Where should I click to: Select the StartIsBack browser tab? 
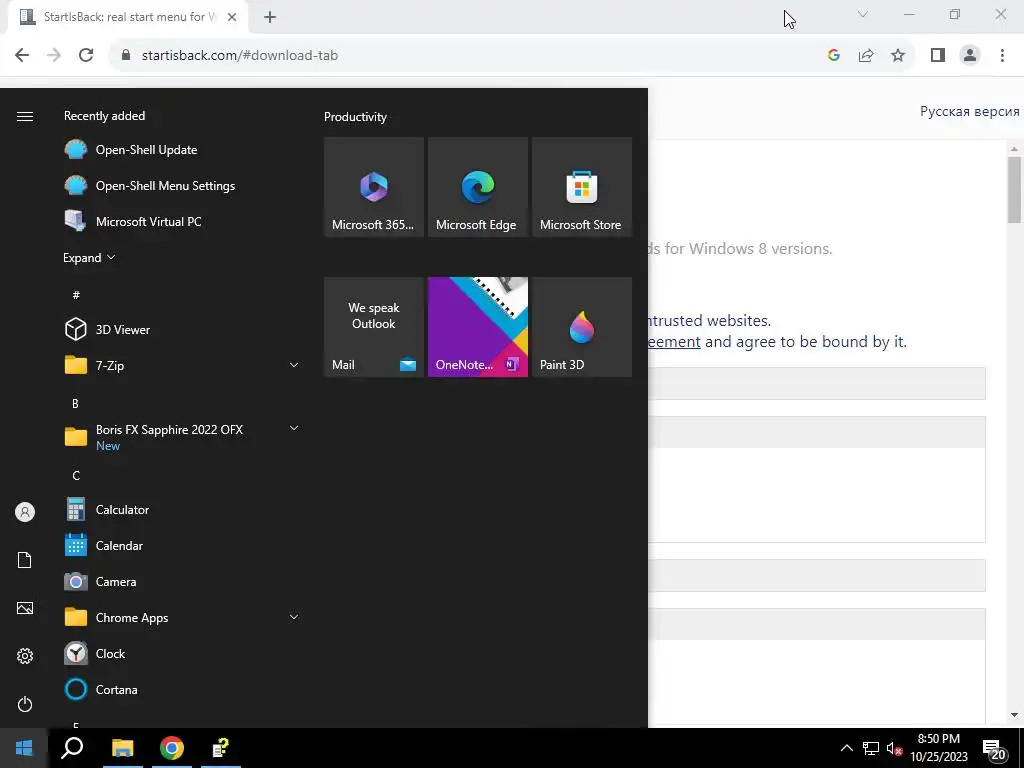click(x=128, y=17)
